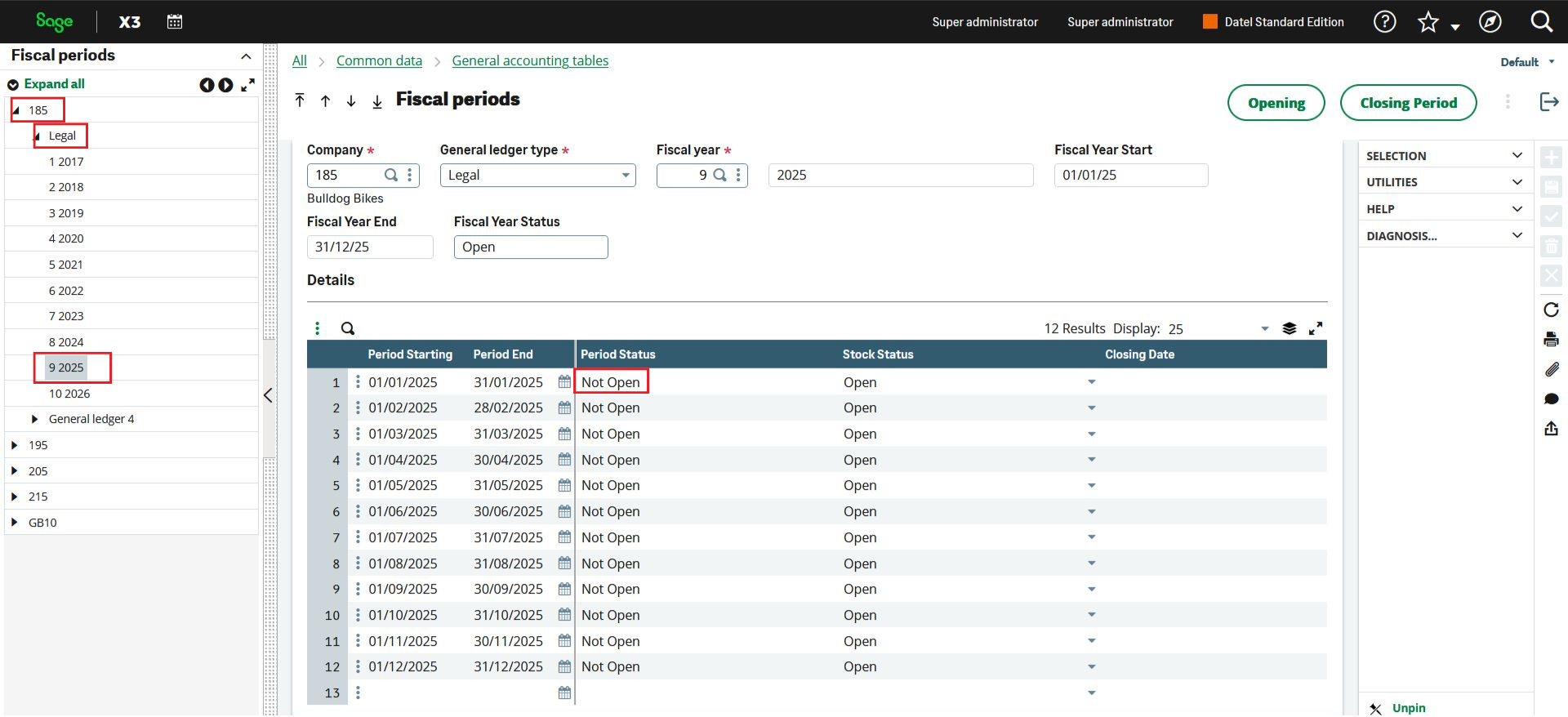Open the calendar icon in top bar
The height and width of the screenshot is (717, 1568).
[x=175, y=22]
